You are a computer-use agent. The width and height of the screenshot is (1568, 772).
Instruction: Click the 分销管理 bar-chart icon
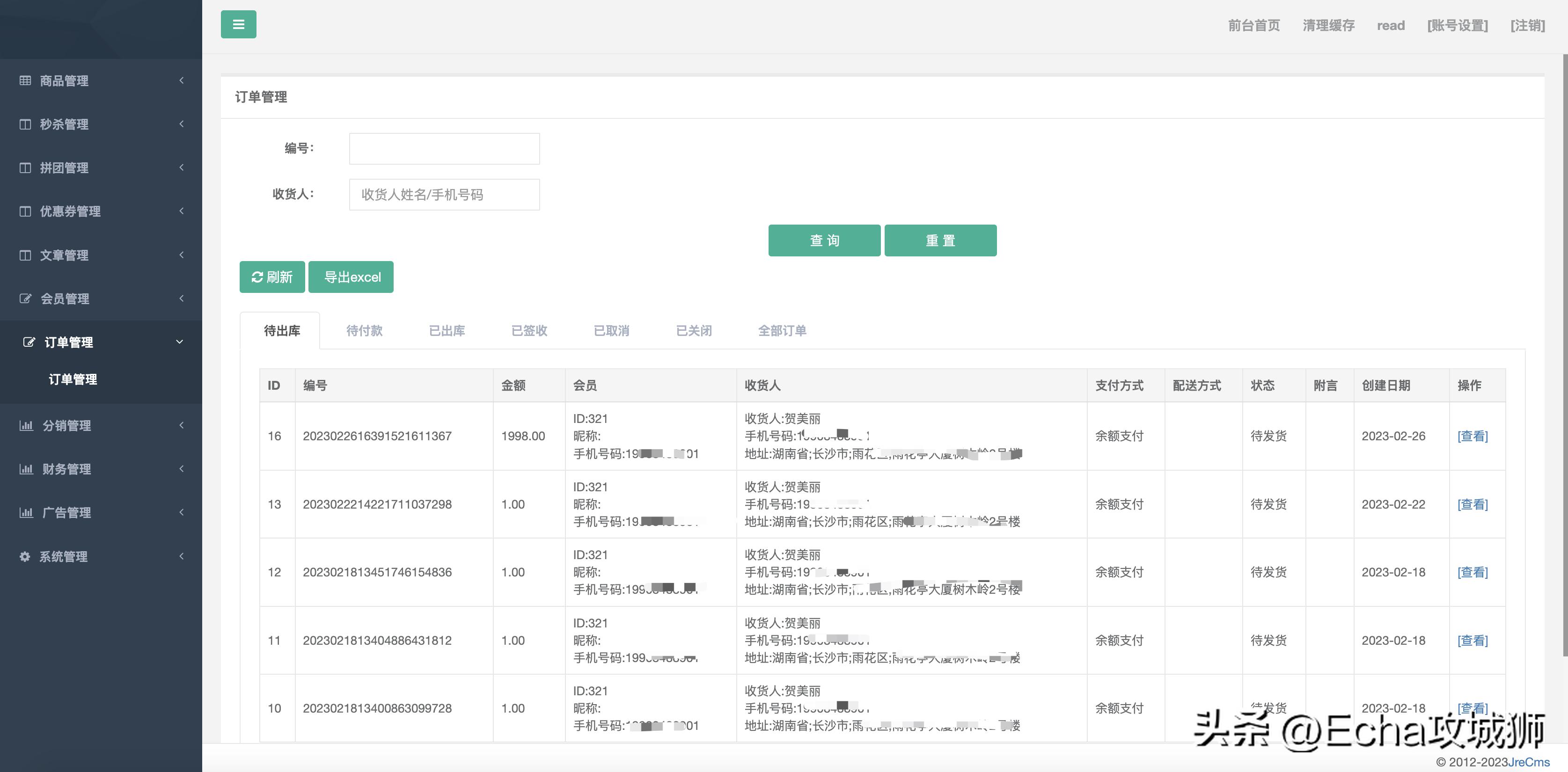(x=27, y=425)
